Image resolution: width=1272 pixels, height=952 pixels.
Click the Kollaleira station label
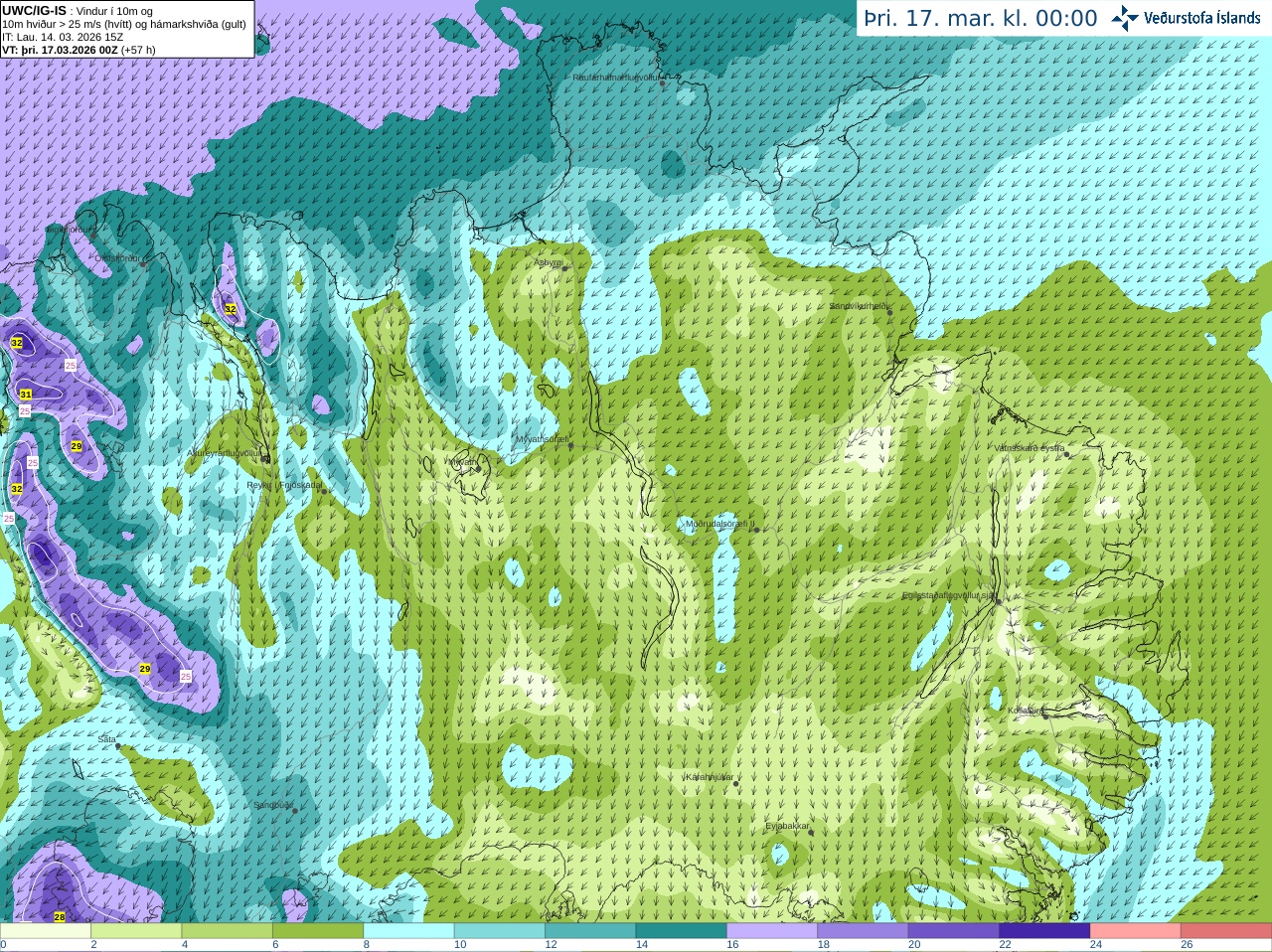tap(1026, 711)
